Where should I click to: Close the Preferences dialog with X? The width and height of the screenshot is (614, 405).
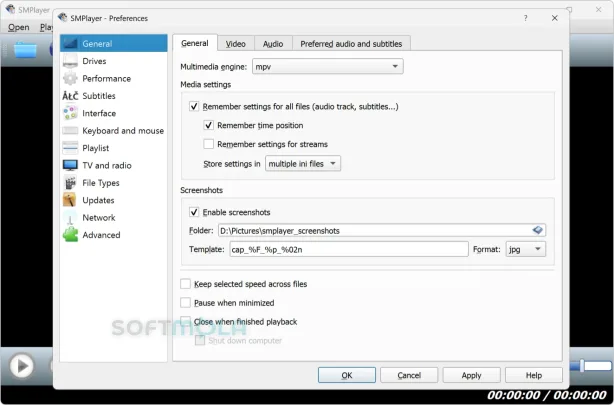click(554, 18)
